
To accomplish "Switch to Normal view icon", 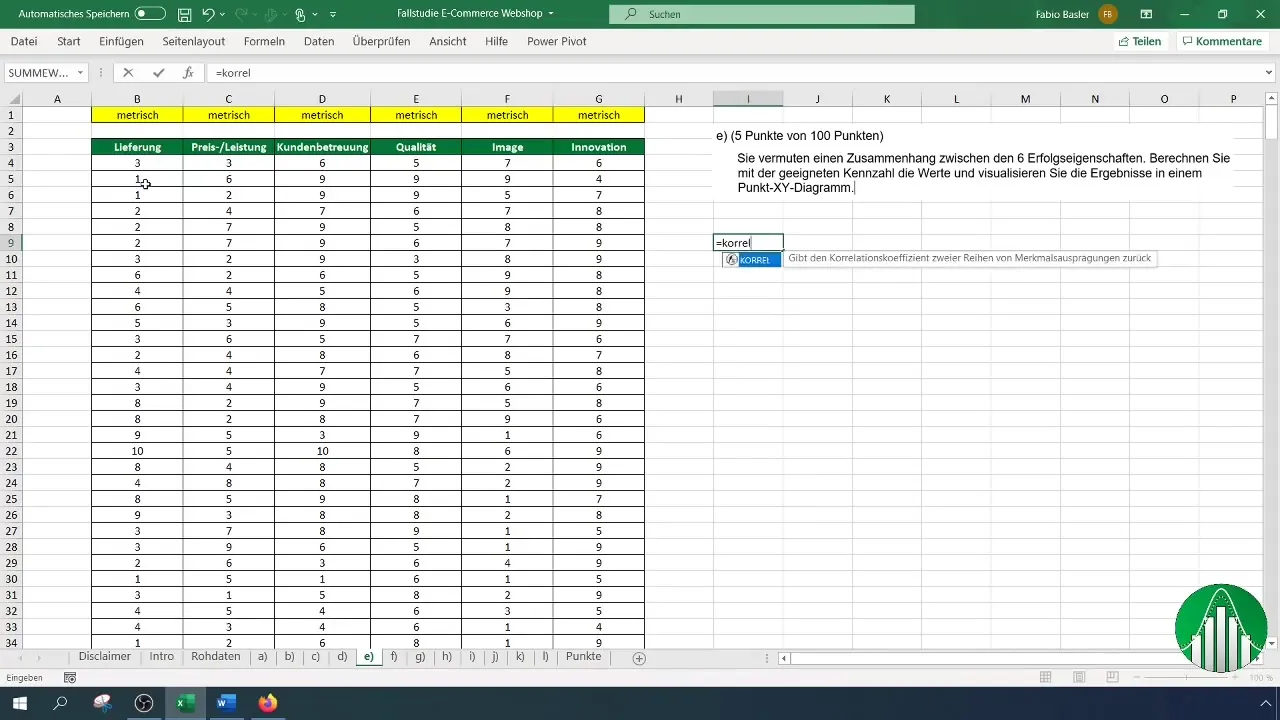I will (1046, 678).
